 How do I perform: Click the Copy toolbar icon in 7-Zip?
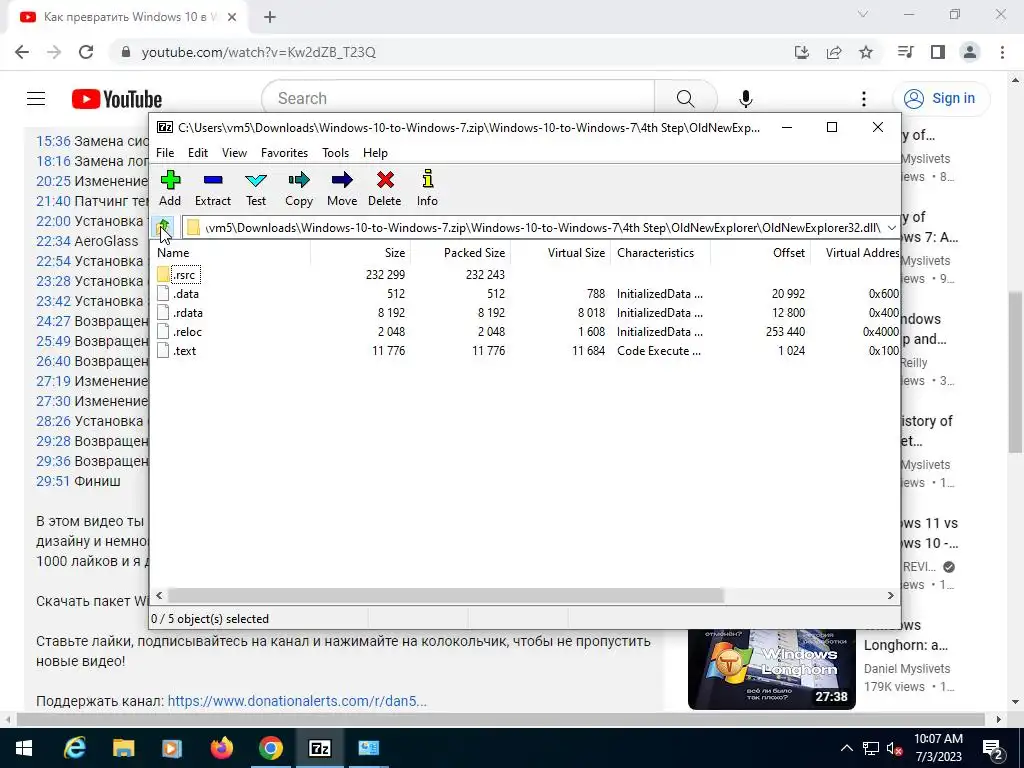pyautogui.click(x=299, y=188)
